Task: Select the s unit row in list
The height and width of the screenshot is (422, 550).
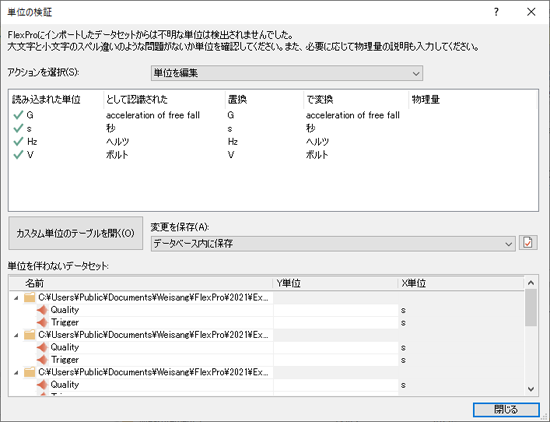Action: point(274,128)
